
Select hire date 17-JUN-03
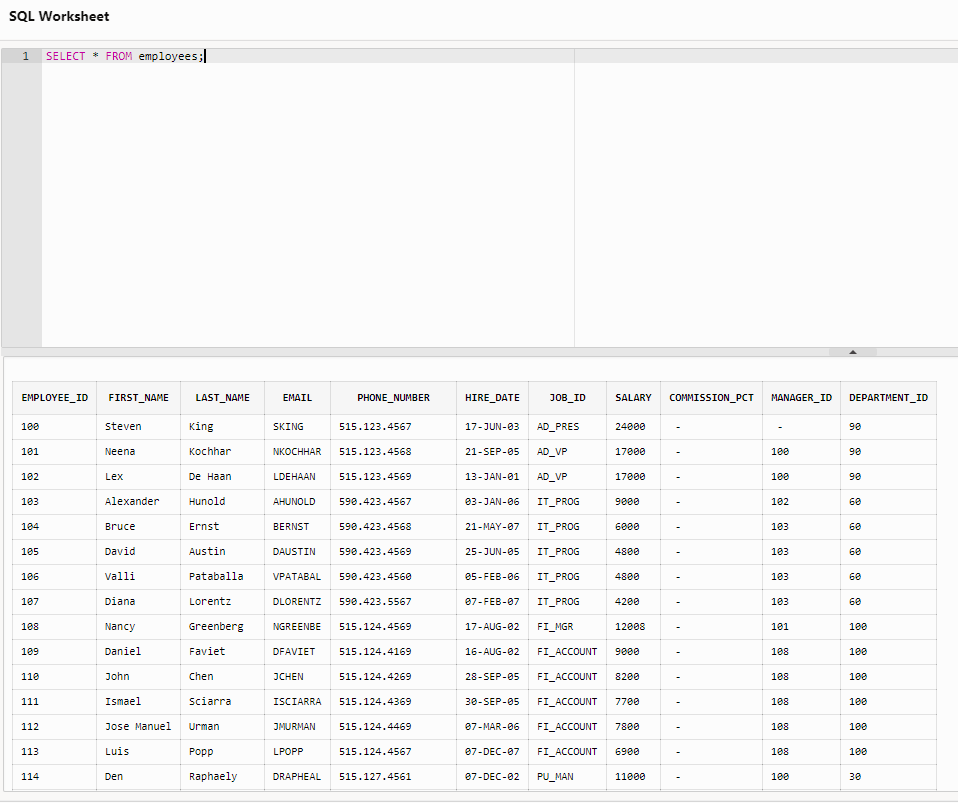(492, 427)
